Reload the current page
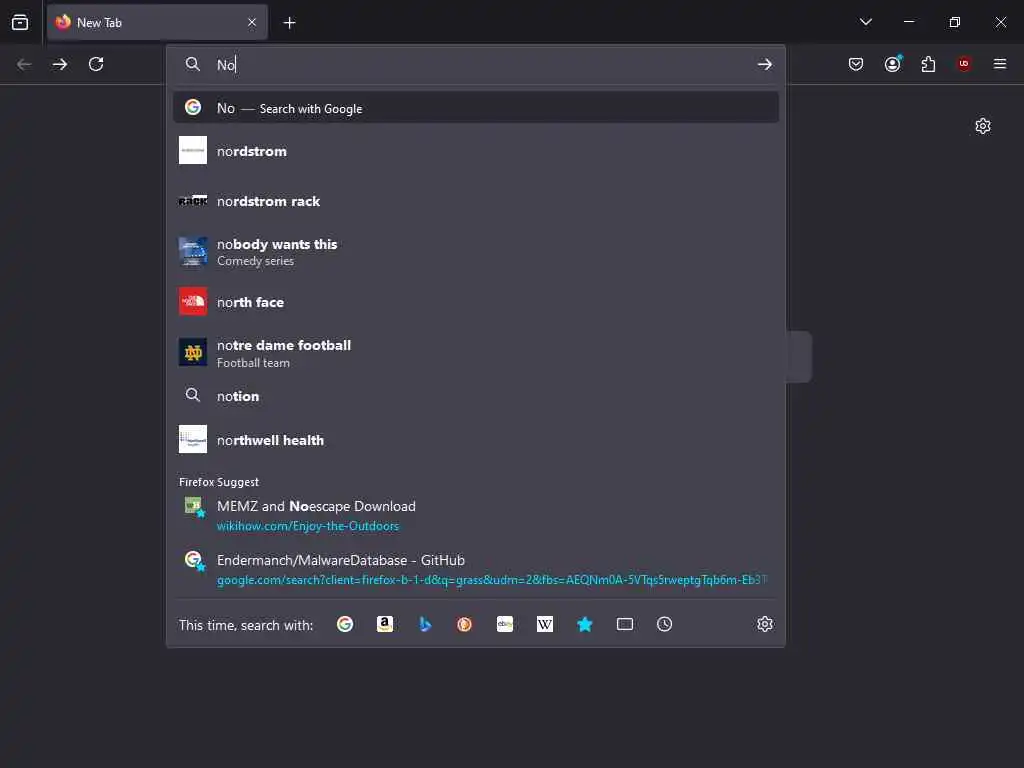 click(x=96, y=64)
